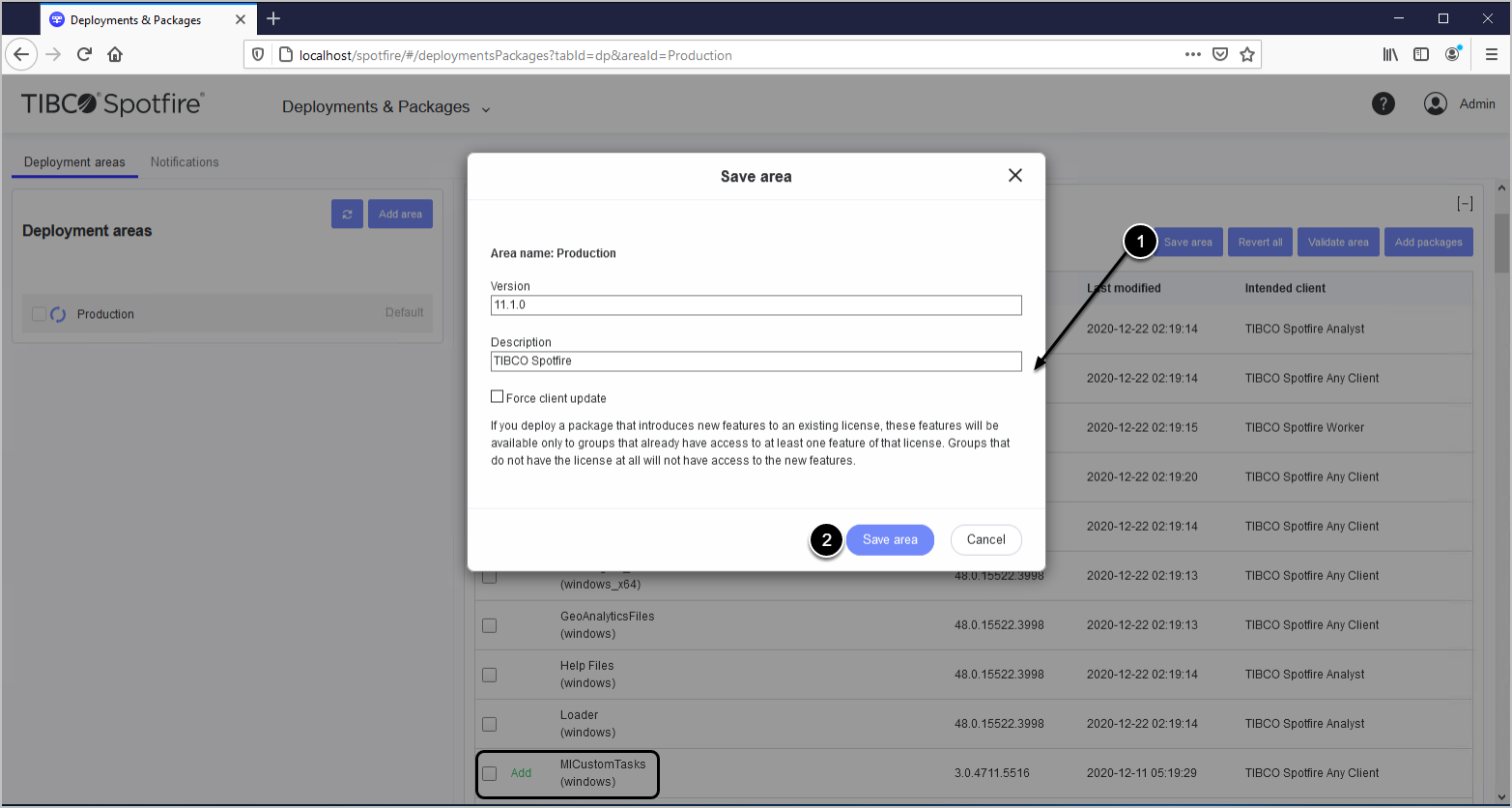This screenshot has width=1512, height=808.
Task: Enable Force client update checkbox
Action: pos(498,397)
